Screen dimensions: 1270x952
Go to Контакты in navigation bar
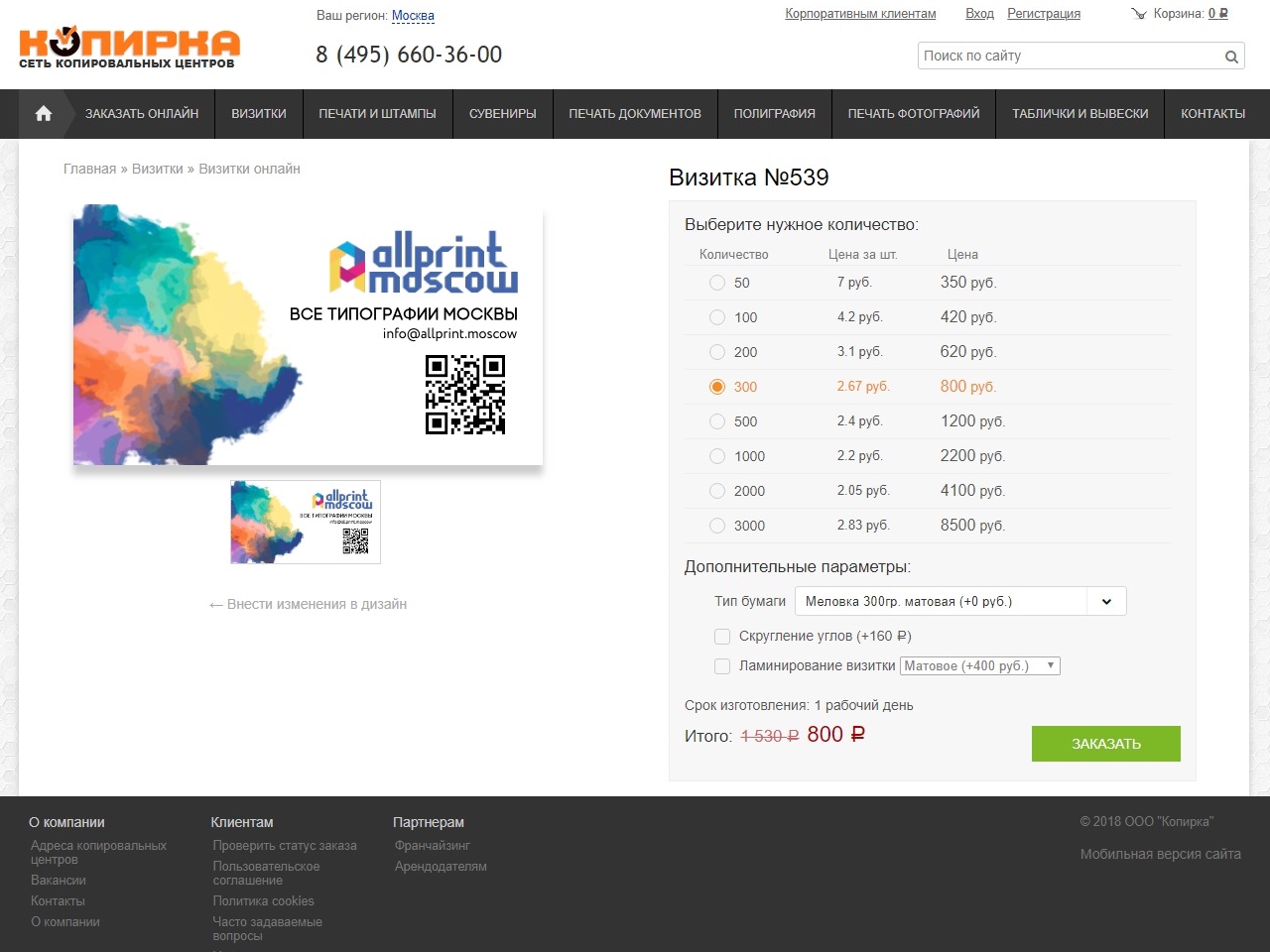[x=1213, y=114]
